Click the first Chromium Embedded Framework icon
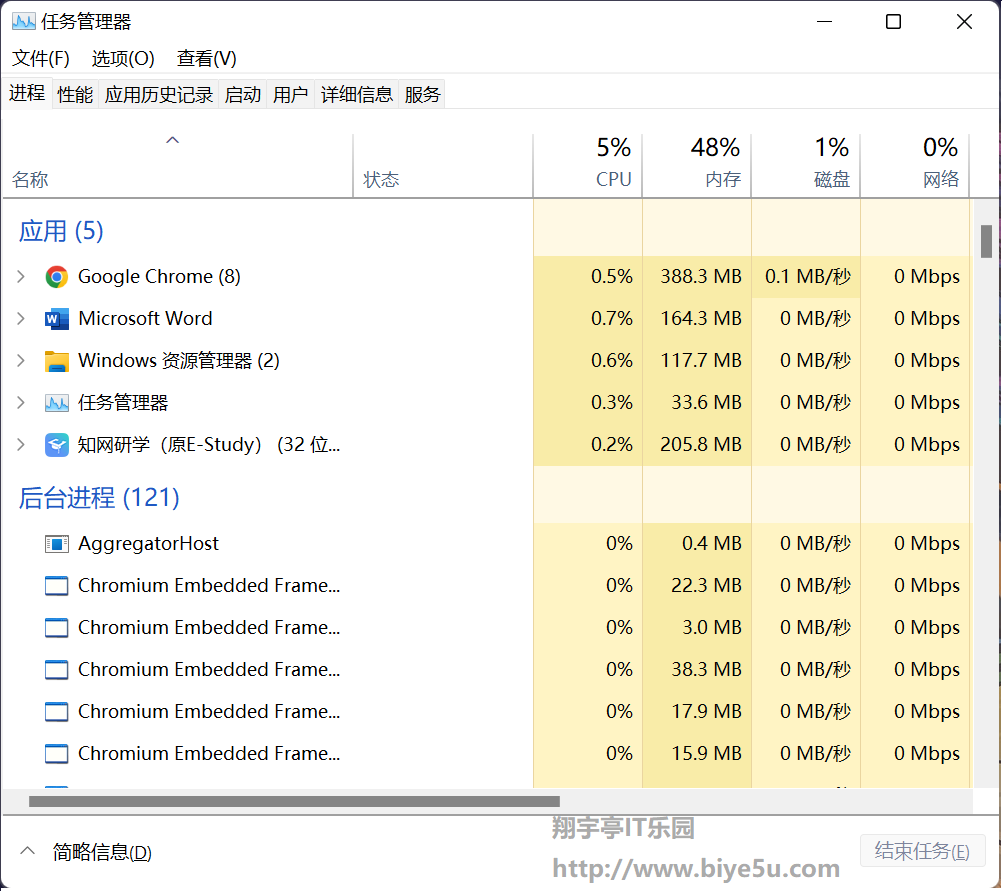Viewport: 1002px width, 891px height. pyautogui.click(x=57, y=586)
